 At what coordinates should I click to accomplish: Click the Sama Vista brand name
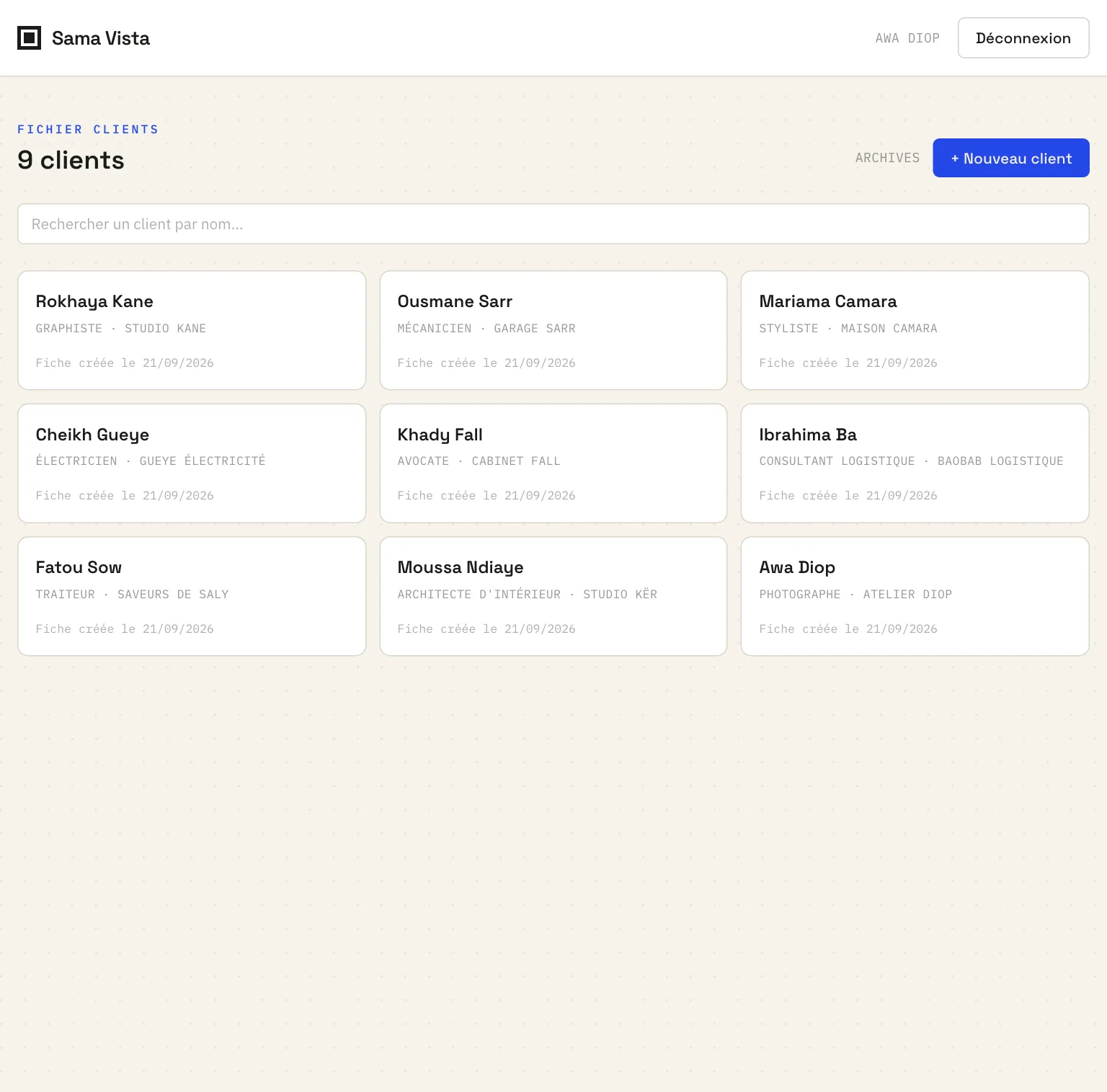click(x=101, y=38)
